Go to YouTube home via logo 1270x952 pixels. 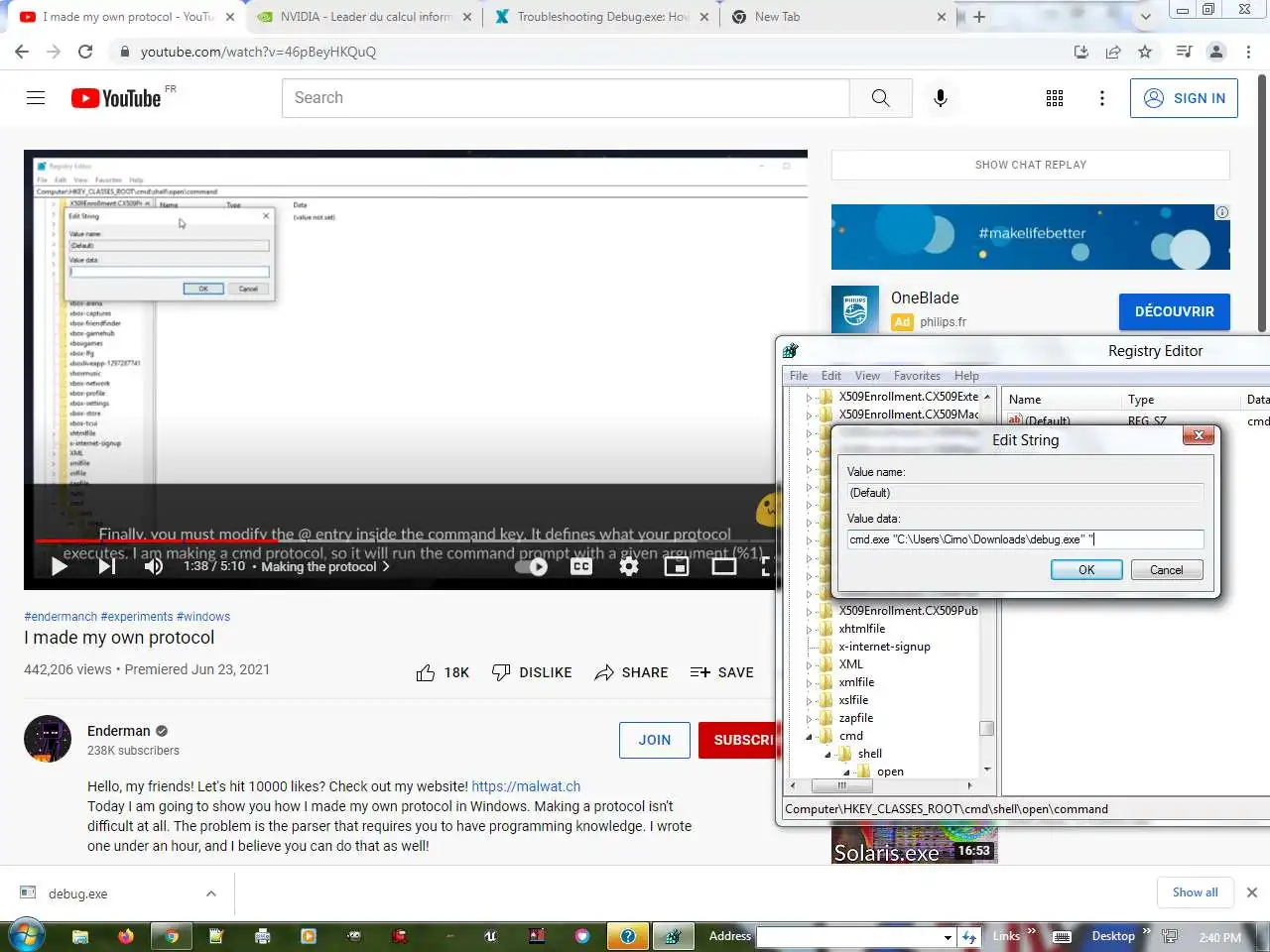coord(116,97)
